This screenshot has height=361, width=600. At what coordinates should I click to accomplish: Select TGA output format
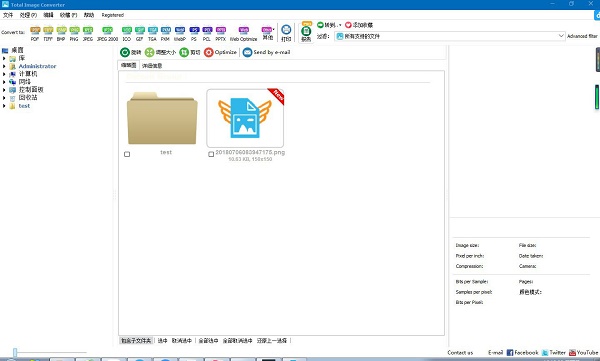(152, 33)
